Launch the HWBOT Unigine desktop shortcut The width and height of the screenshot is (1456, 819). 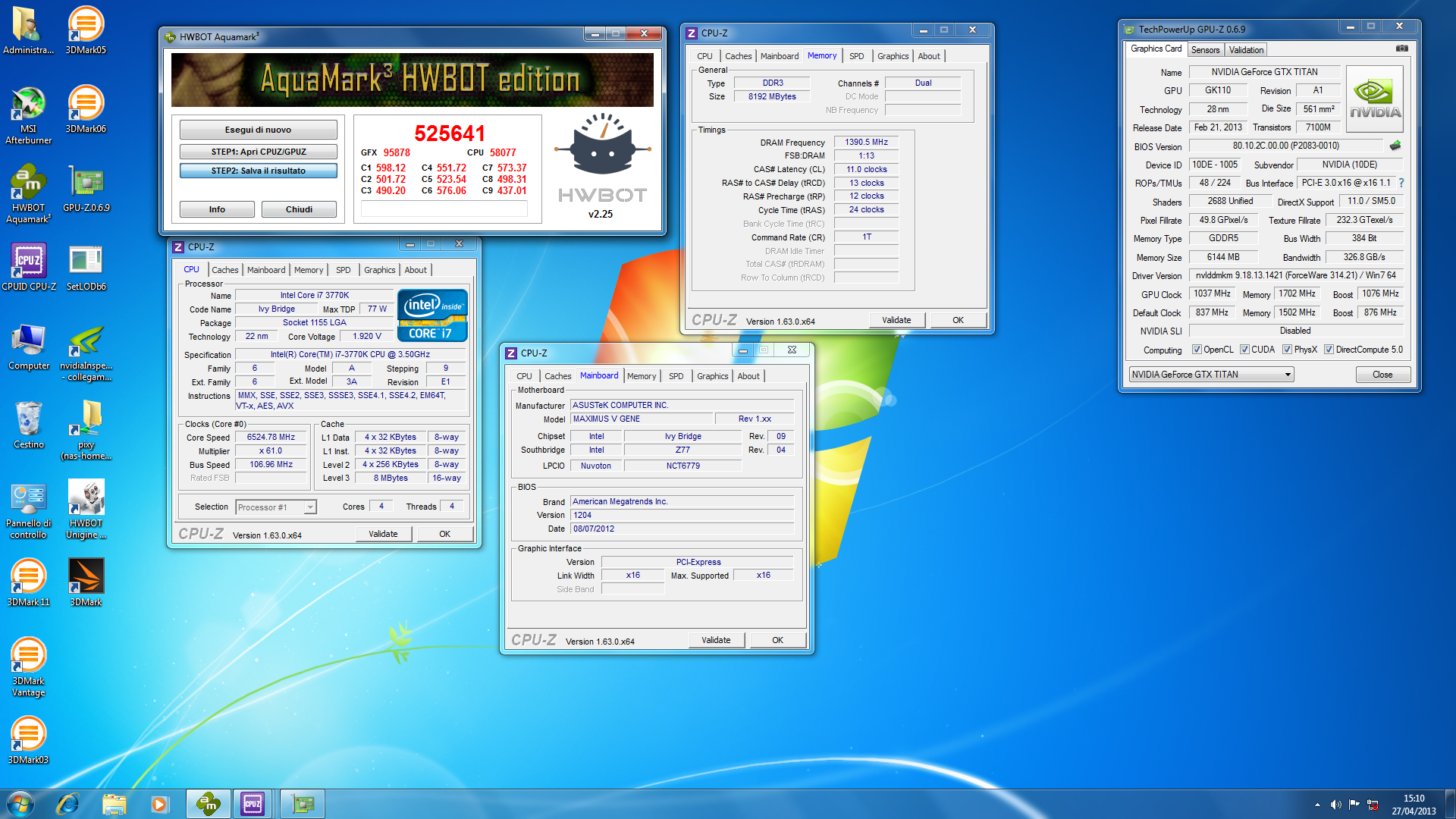[x=86, y=510]
